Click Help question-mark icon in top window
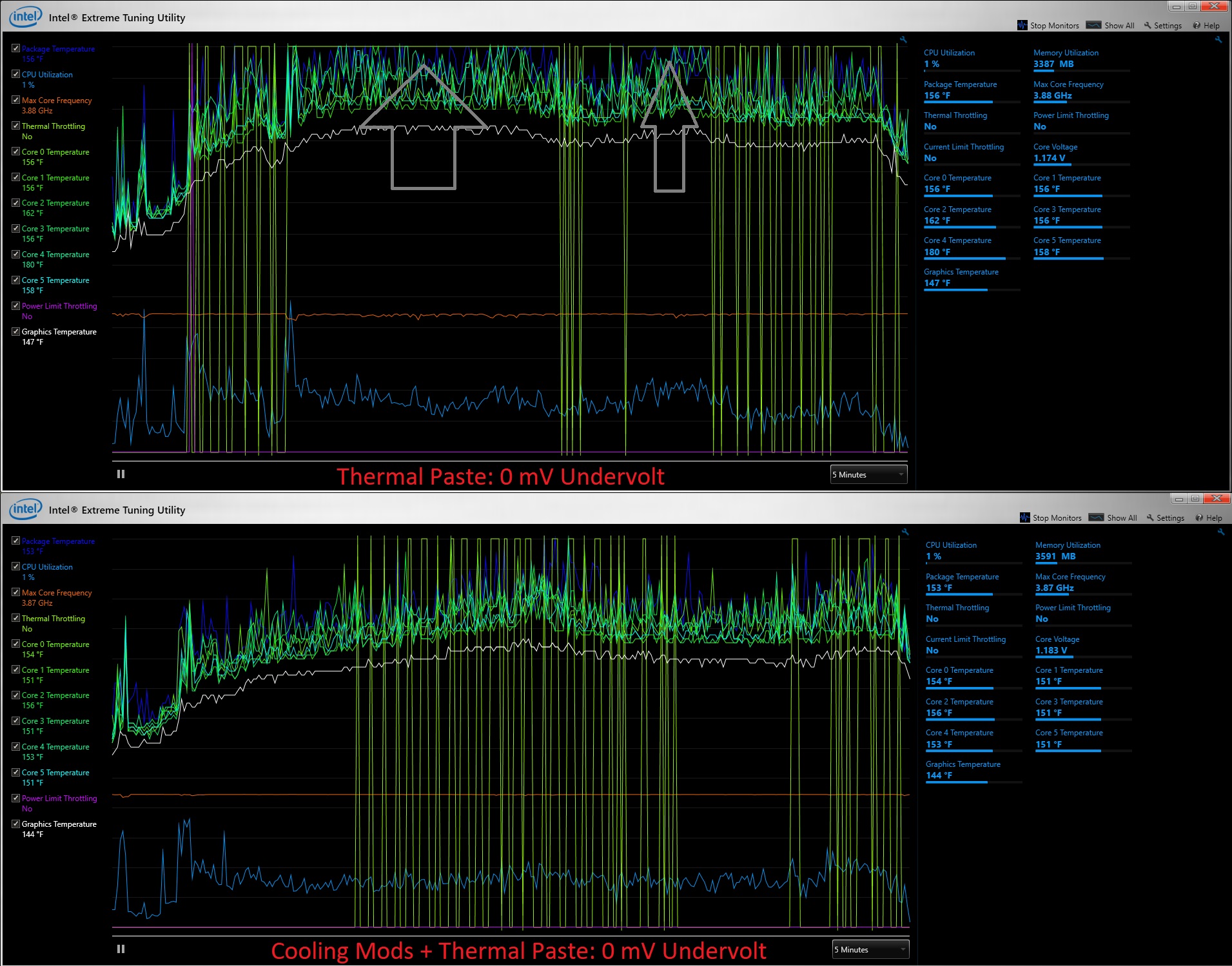 pyautogui.click(x=1197, y=25)
